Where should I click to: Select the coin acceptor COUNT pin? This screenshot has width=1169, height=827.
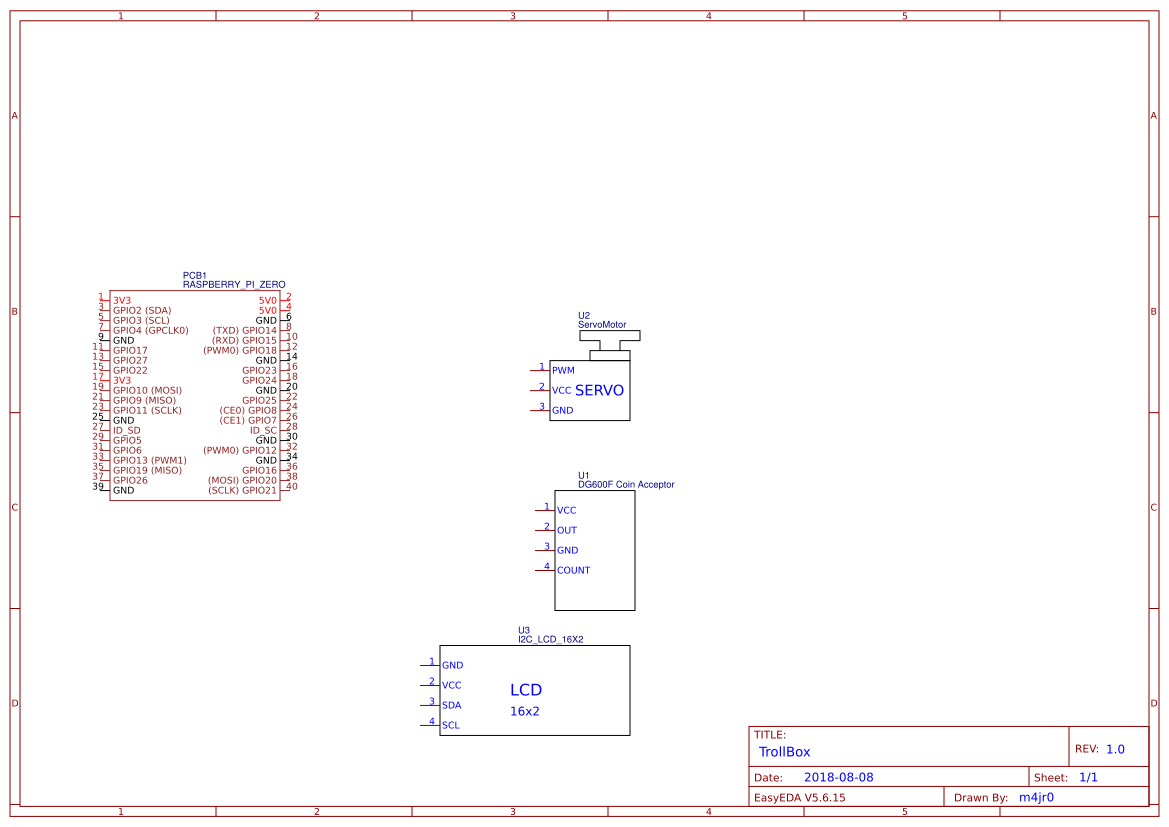563,570
